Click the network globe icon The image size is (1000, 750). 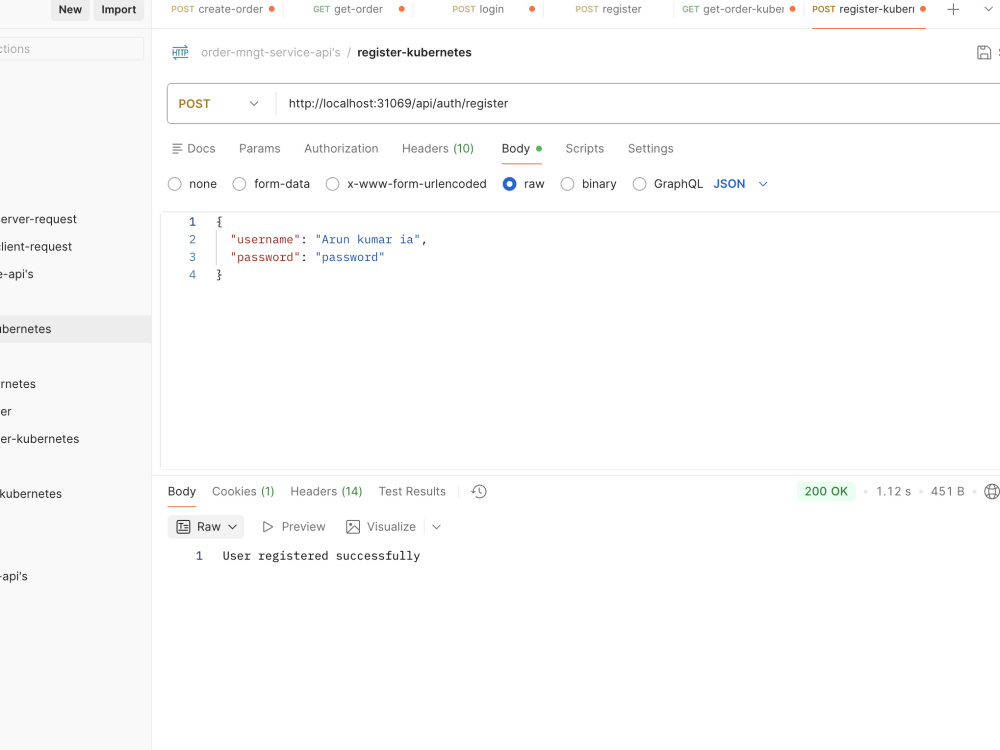[x=992, y=491]
